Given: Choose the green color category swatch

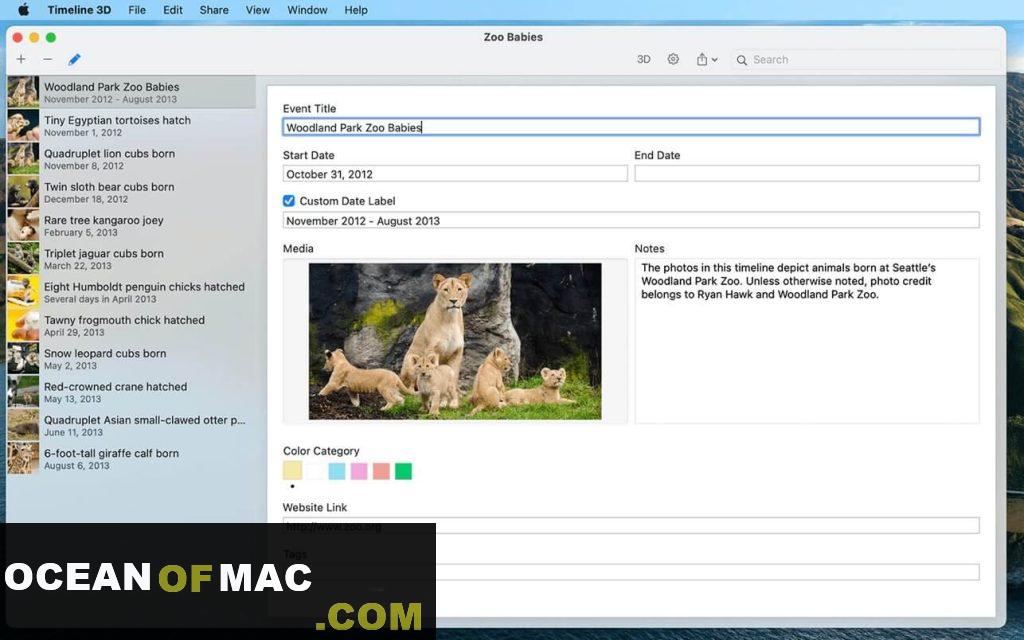Looking at the screenshot, I should point(404,471).
